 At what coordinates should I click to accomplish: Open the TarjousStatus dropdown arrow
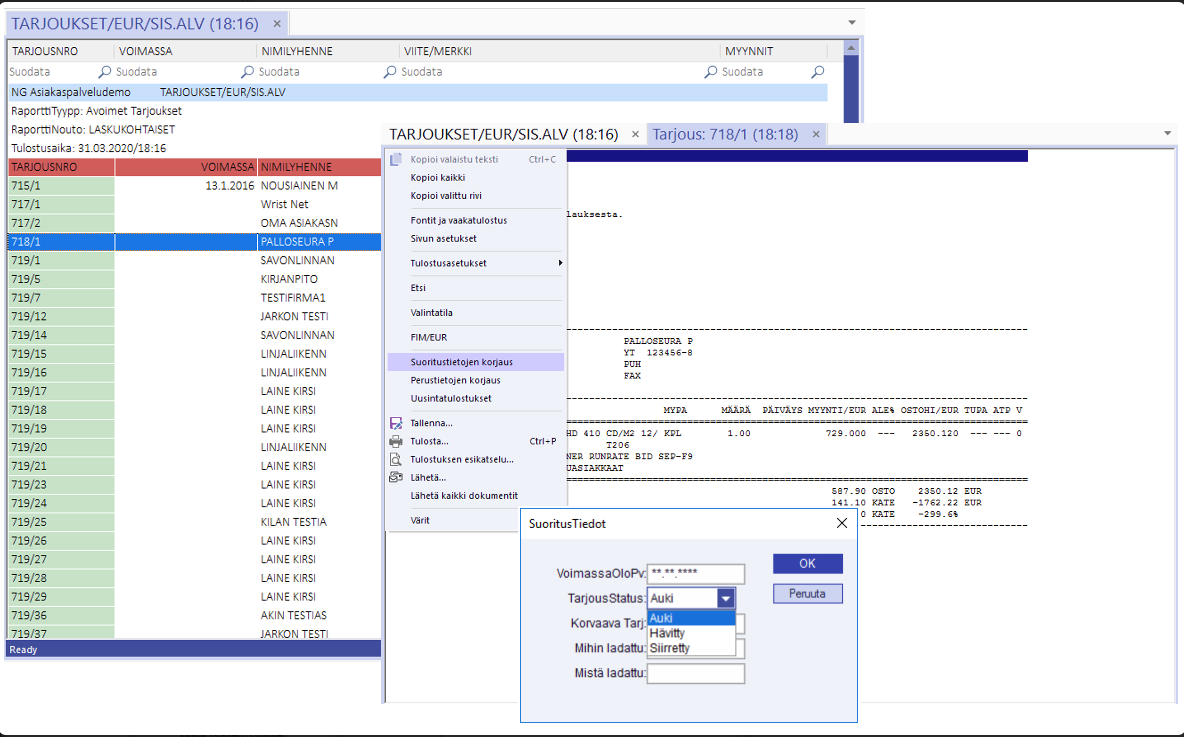[x=726, y=598]
